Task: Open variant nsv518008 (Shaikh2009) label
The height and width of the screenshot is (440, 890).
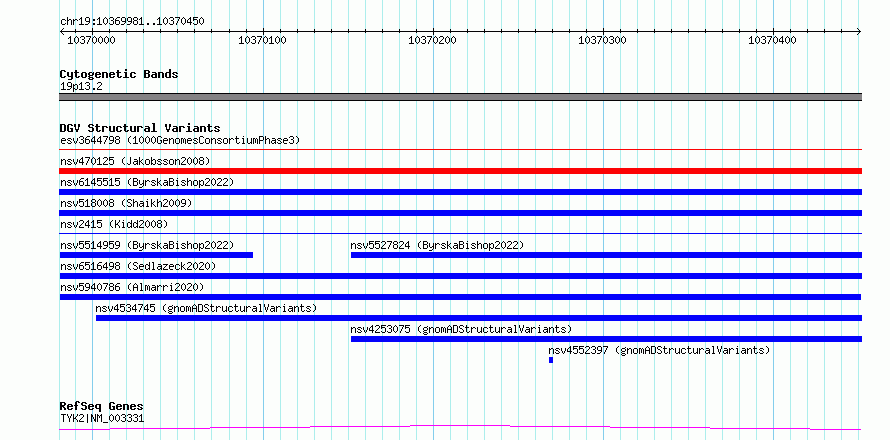Action: pyautogui.click(x=126, y=203)
